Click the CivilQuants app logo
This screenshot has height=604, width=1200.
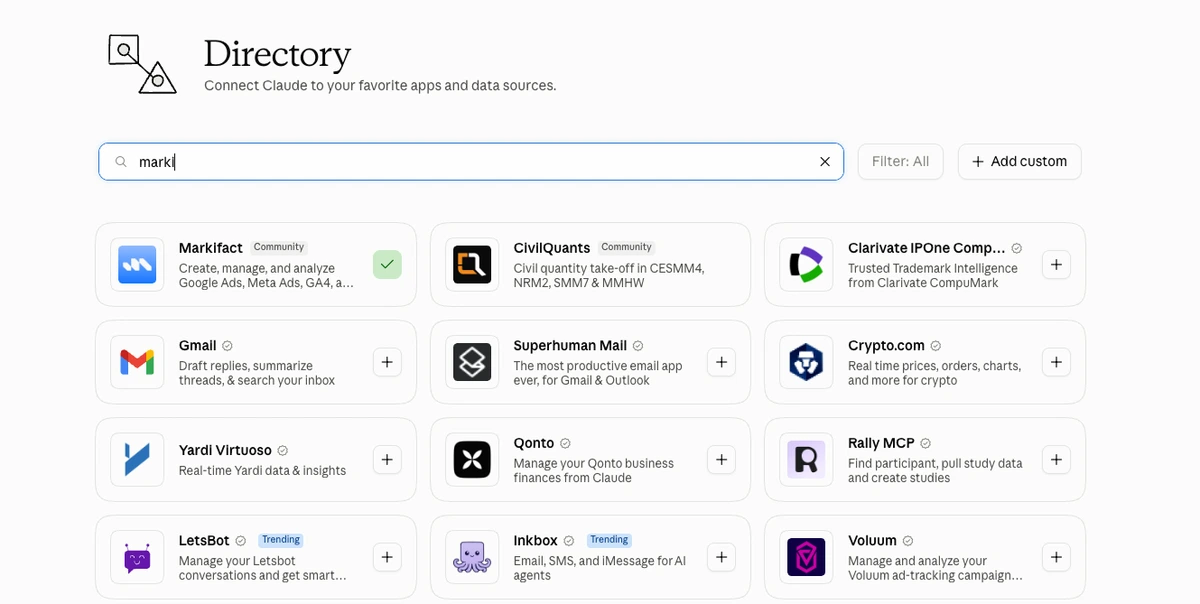(472, 265)
